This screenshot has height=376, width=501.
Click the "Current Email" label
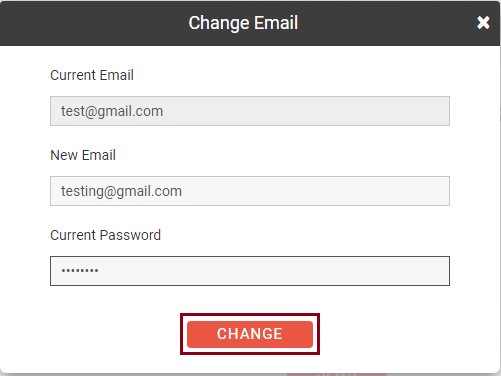92,75
